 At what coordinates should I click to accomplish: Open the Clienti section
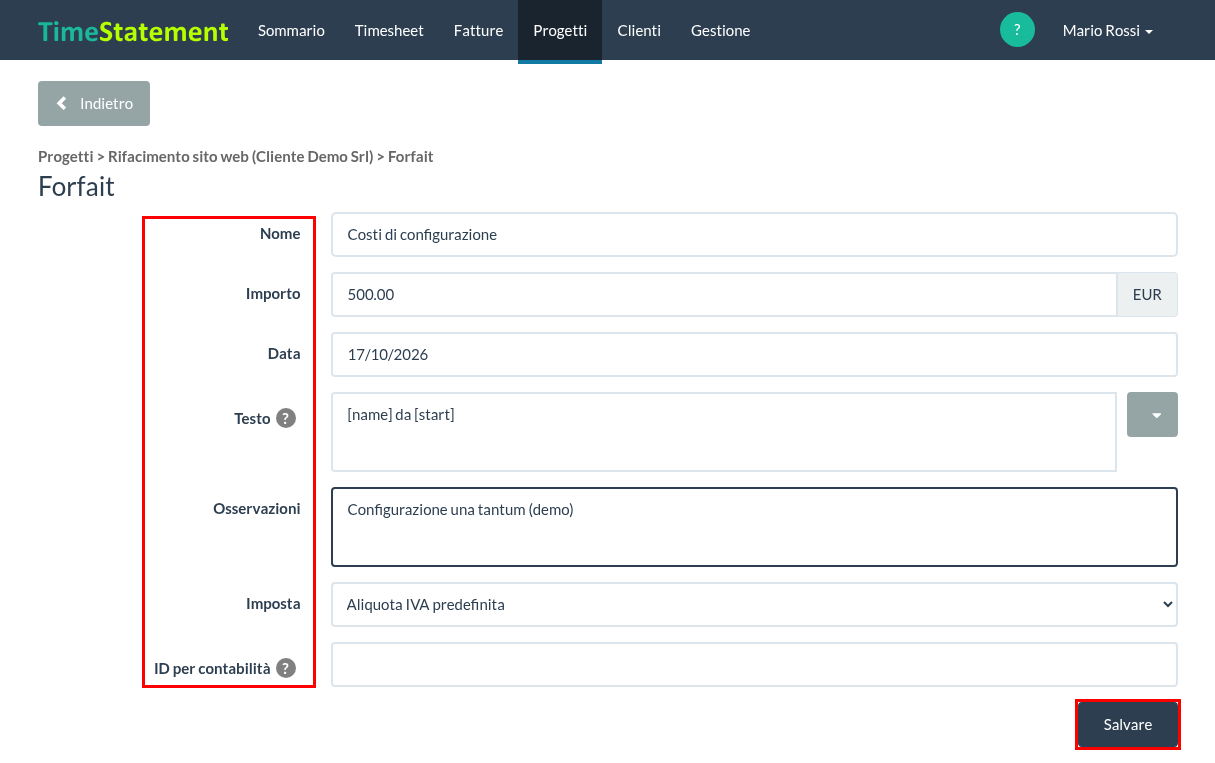(639, 30)
